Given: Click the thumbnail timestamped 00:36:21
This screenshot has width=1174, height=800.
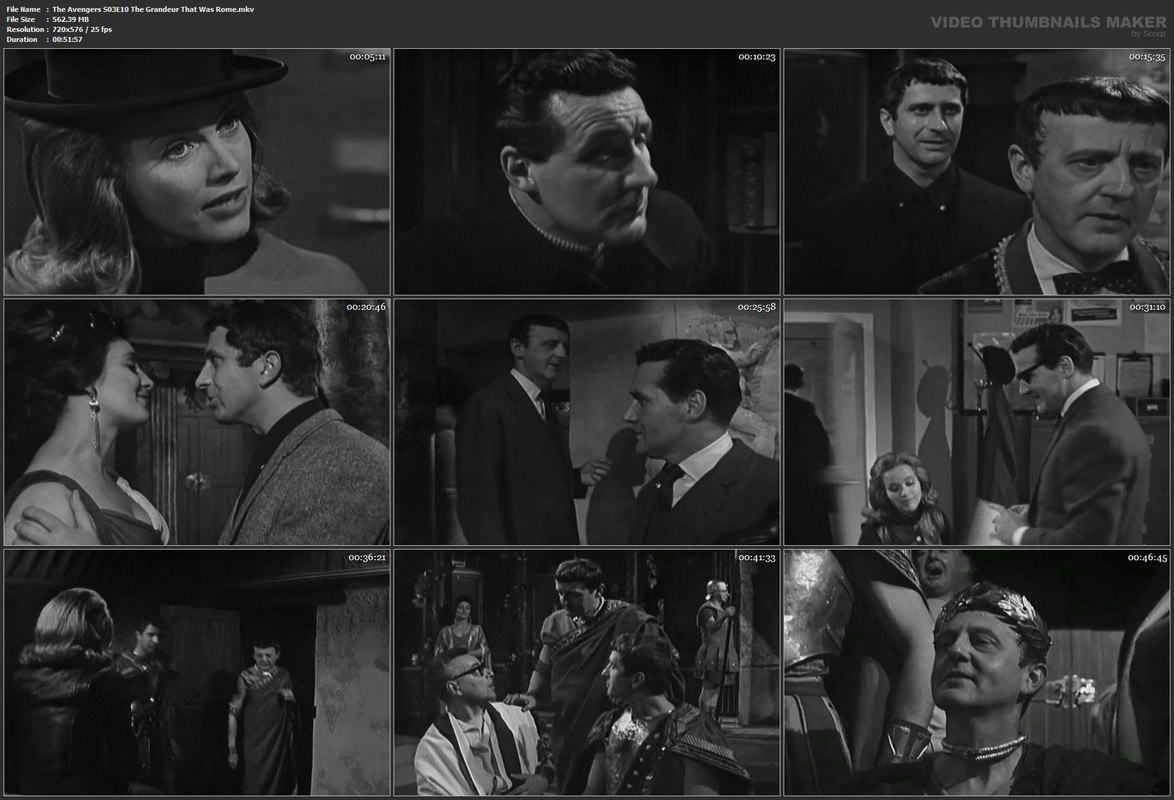Looking at the screenshot, I should 197,672.
